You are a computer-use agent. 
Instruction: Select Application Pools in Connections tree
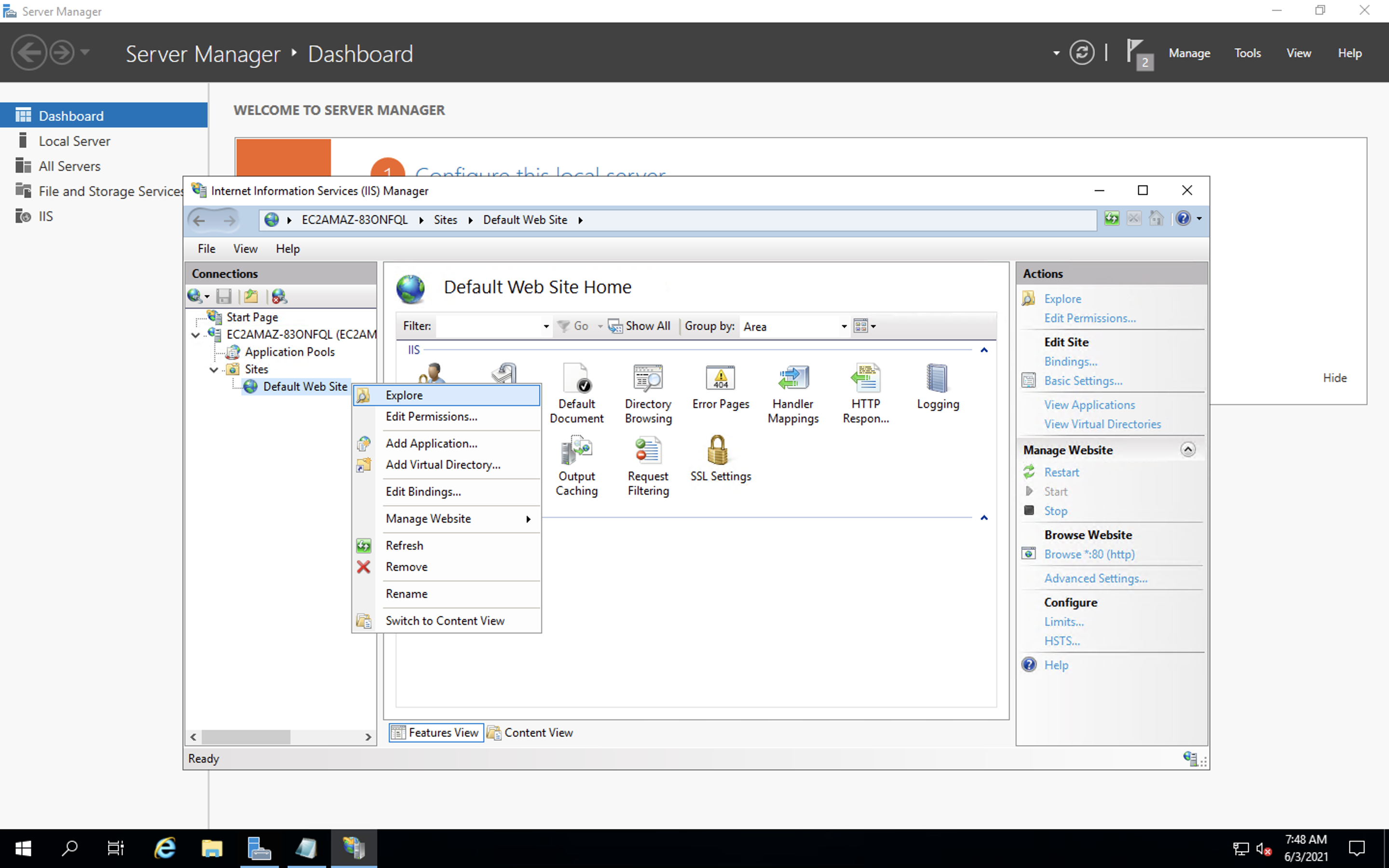tap(289, 352)
